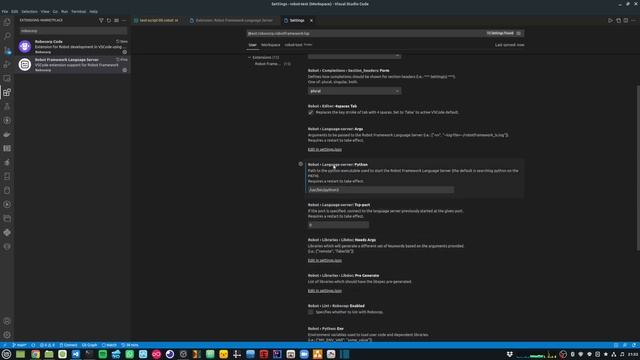Image resolution: width=640 pixels, height=360 pixels.
Task: Click Edit in settings.json under Language-server Args
Action: (325, 149)
